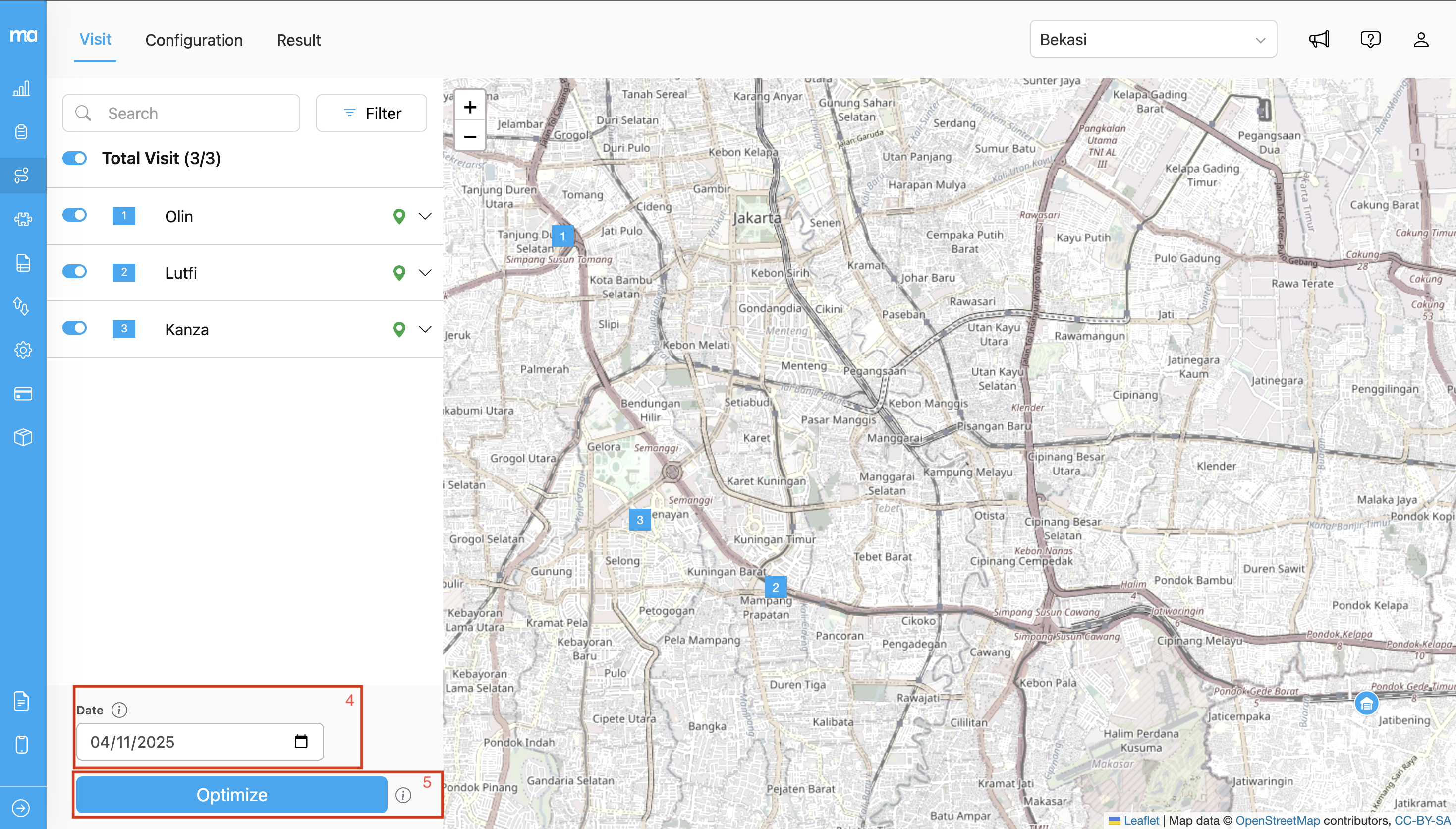
Task: Click the info icon next to Optimize
Action: coord(403,795)
